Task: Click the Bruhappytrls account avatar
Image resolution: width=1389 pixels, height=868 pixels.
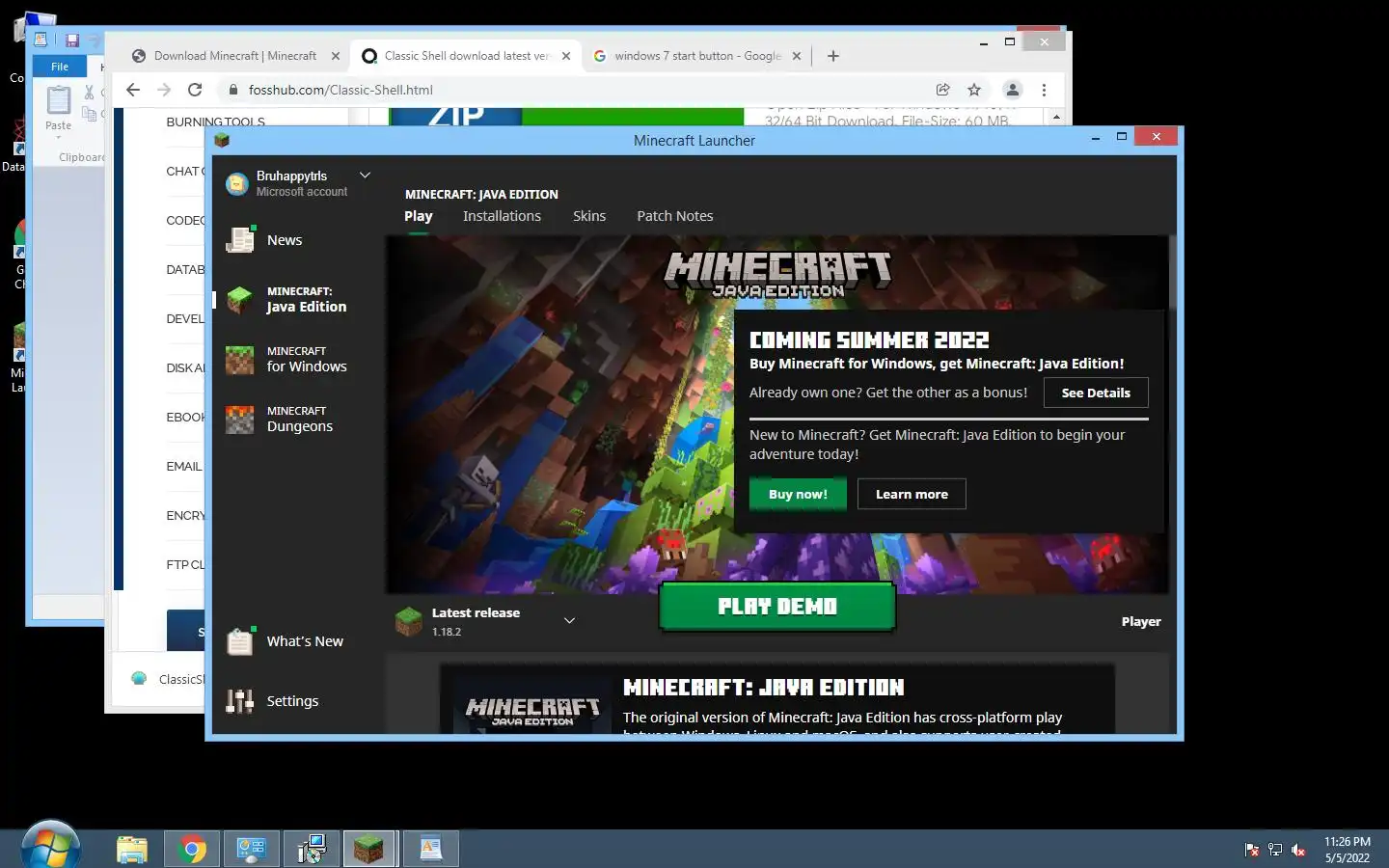Action: [x=237, y=183]
